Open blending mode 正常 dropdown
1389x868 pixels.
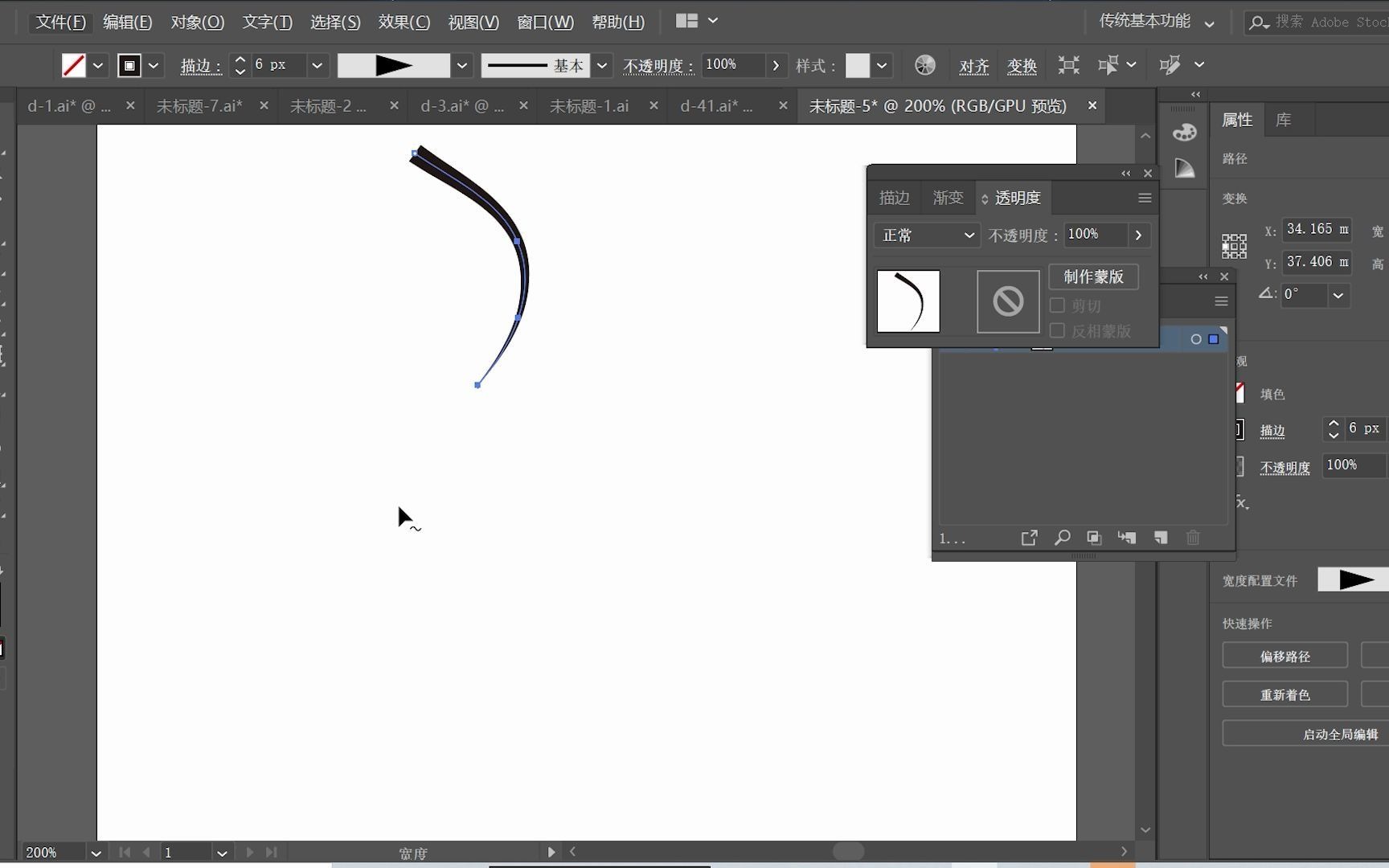coord(927,235)
